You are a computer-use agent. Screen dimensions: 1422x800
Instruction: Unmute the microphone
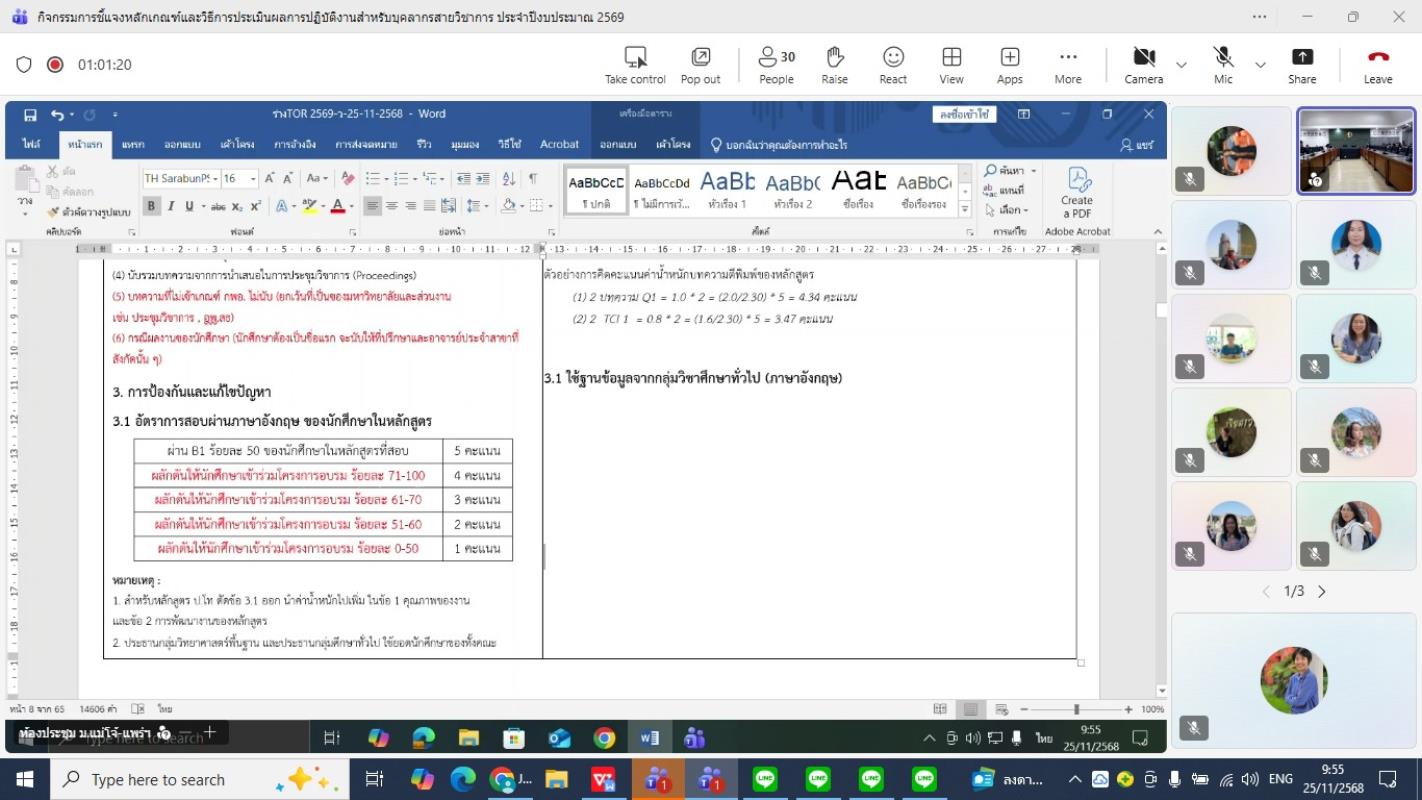tap(1222, 64)
